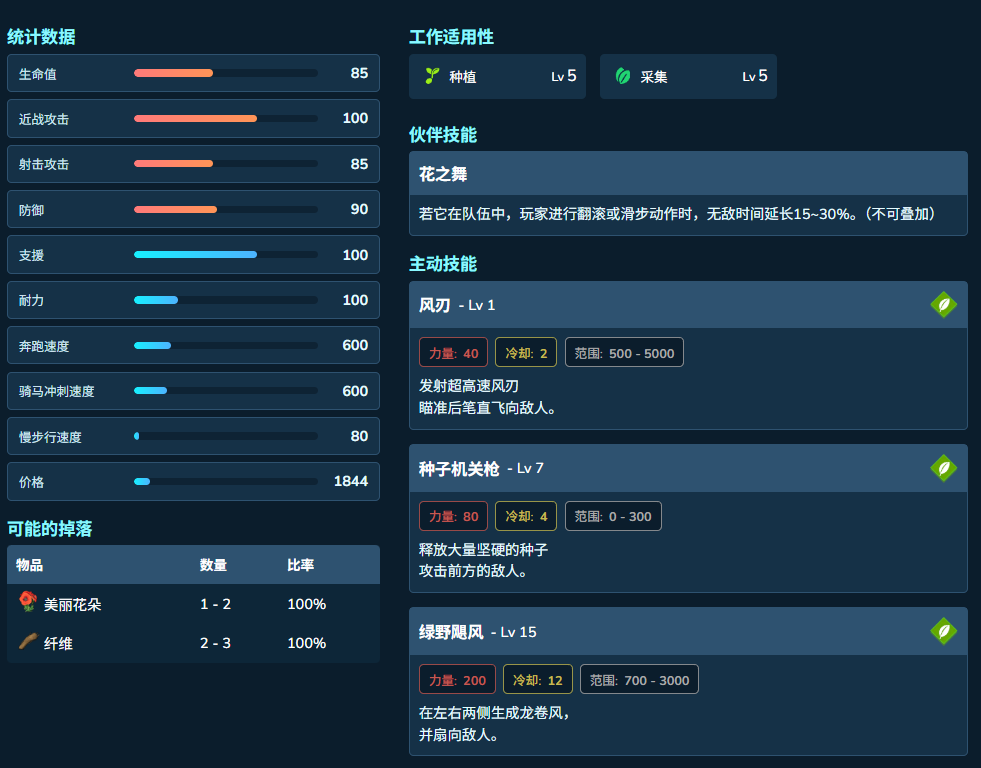The width and height of the screenshot is (981, 768).
Task: Click the 比率 column header
Action: (301, 565)
